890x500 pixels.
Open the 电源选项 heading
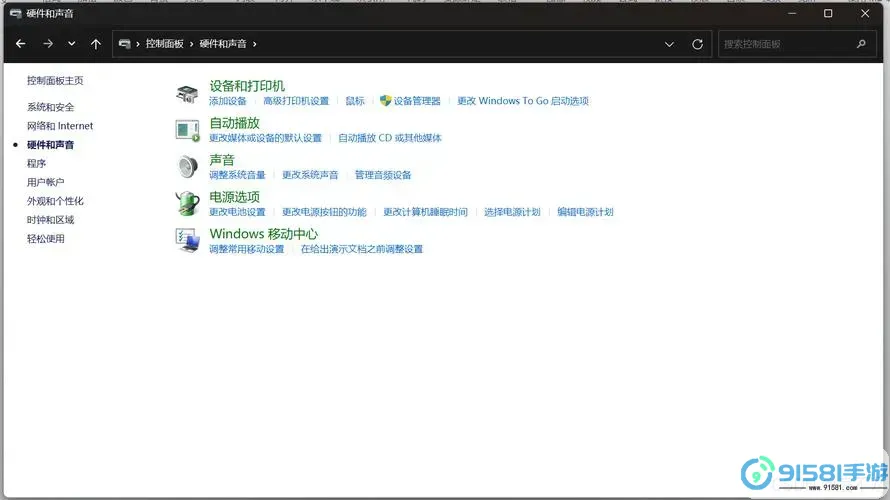click(x=234, y=197)
